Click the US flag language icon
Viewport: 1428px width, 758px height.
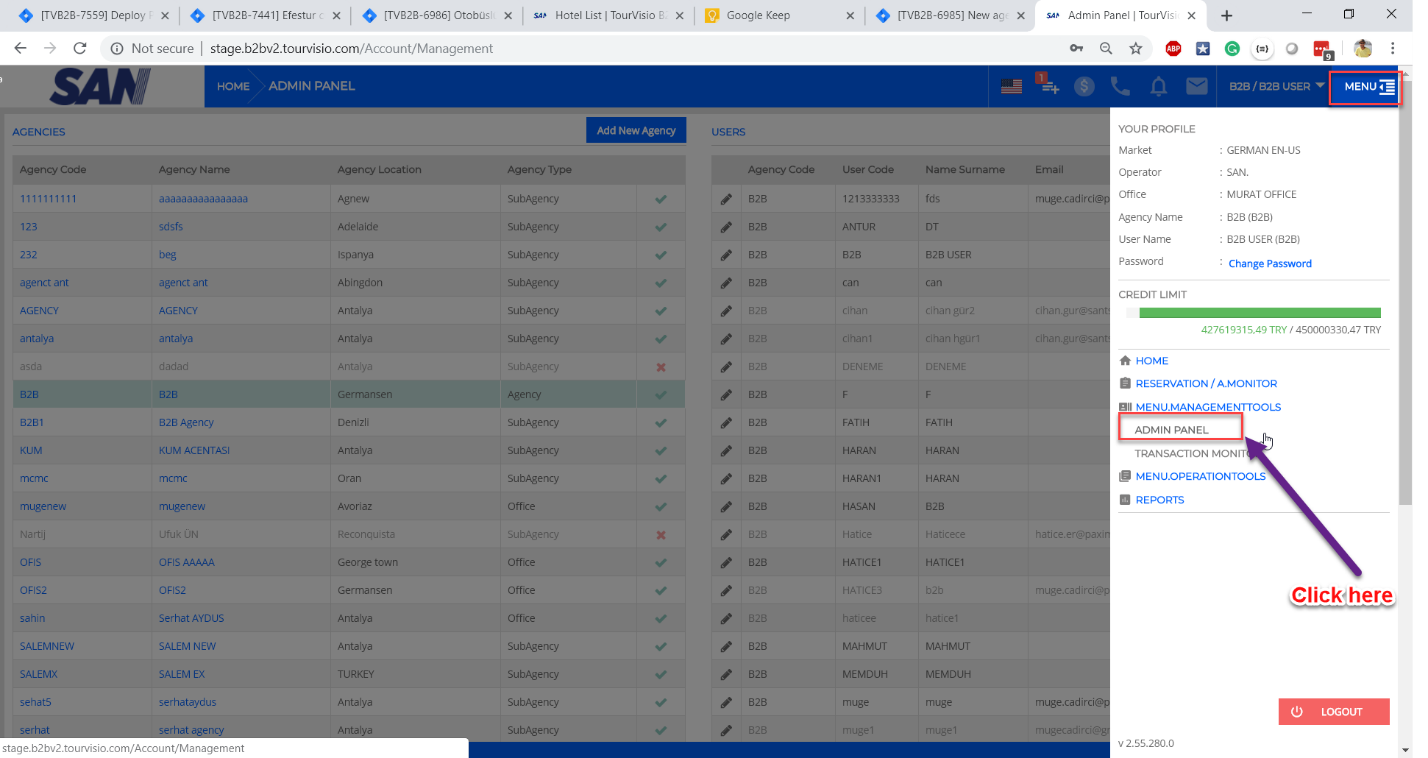point(1011,87)
